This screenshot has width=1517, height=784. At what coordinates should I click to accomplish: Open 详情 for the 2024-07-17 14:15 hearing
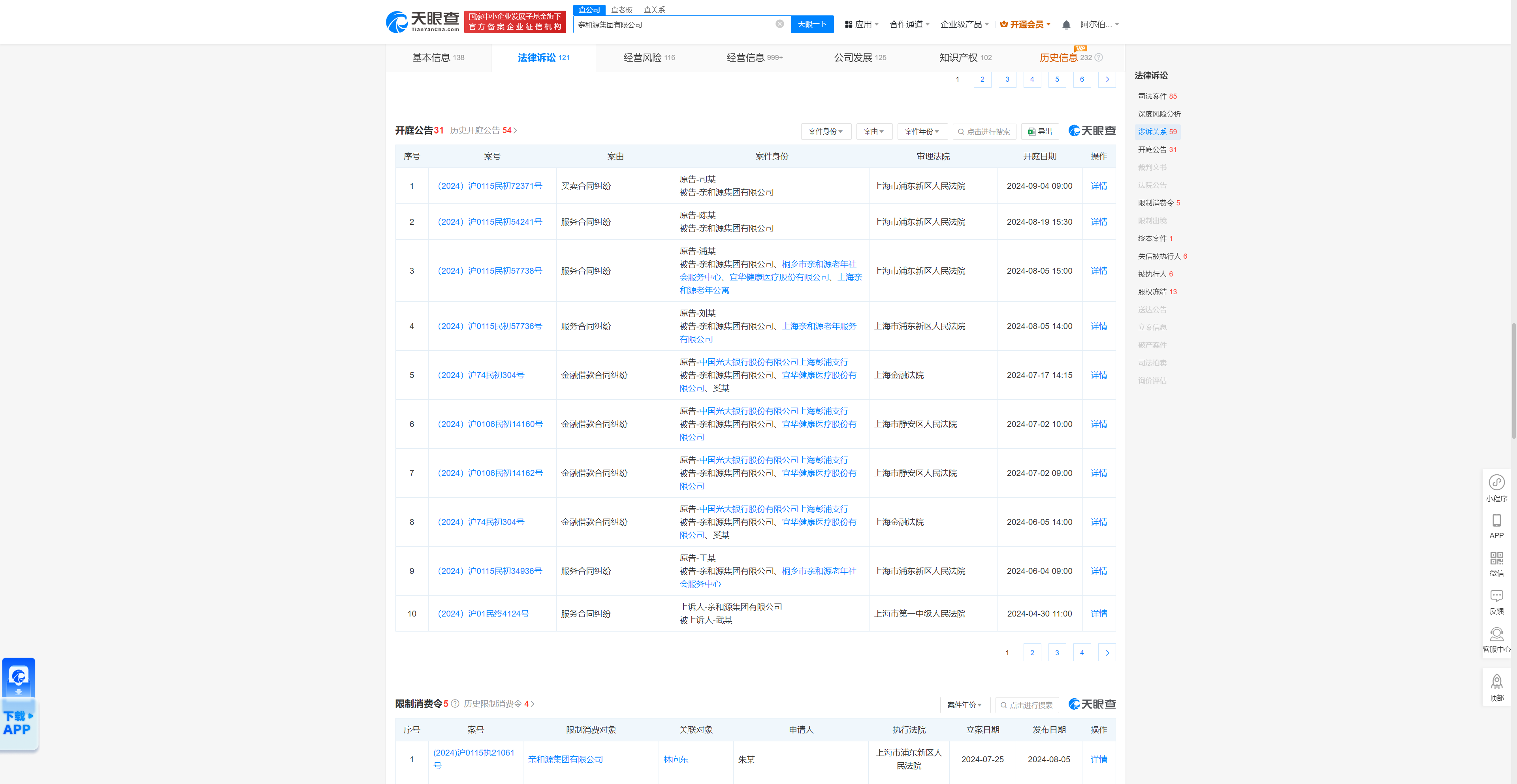coord(1098,375)
